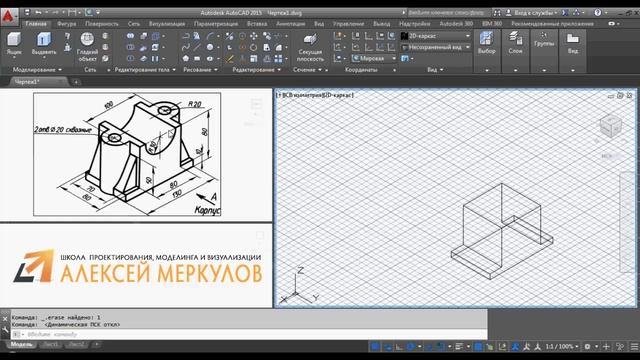Viewport: 640px width, 360px height.
Task: Switch to the Аннотации ribbon tab
Action: [291, 24]
